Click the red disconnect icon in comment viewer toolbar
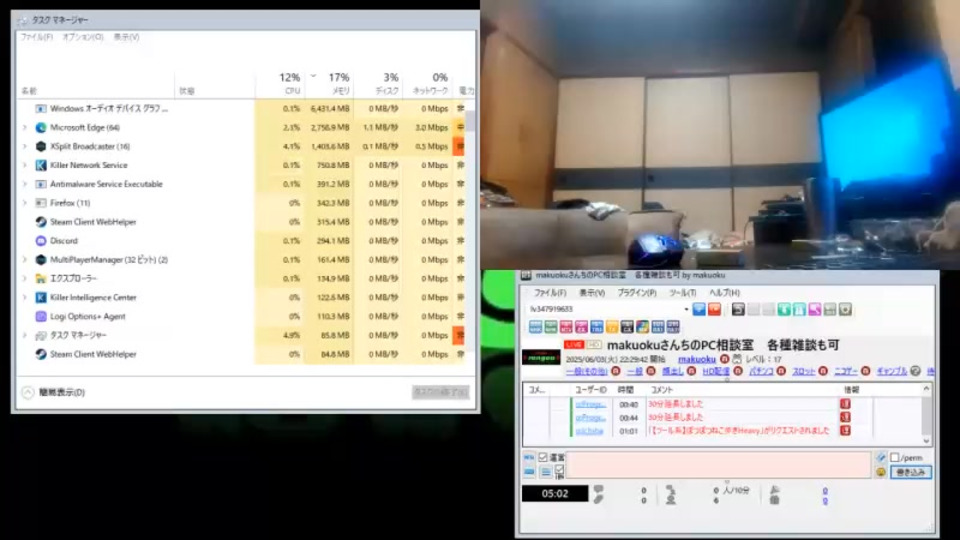Screen dimensions: 960x540 [x=714, y=309]
